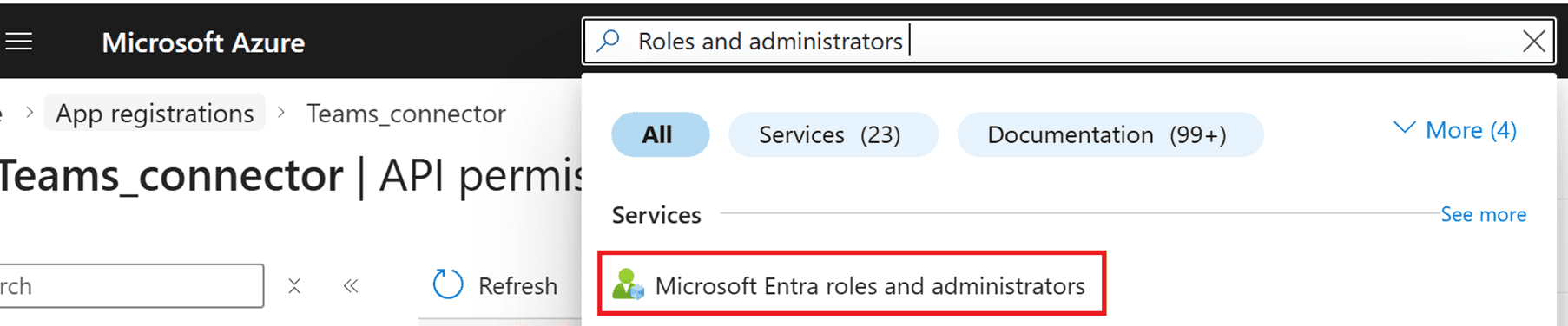Image resolution: width=1568 pixels, height=326 pixels.
Task: Clear the global search text
Action: (x=1533, y=41)
